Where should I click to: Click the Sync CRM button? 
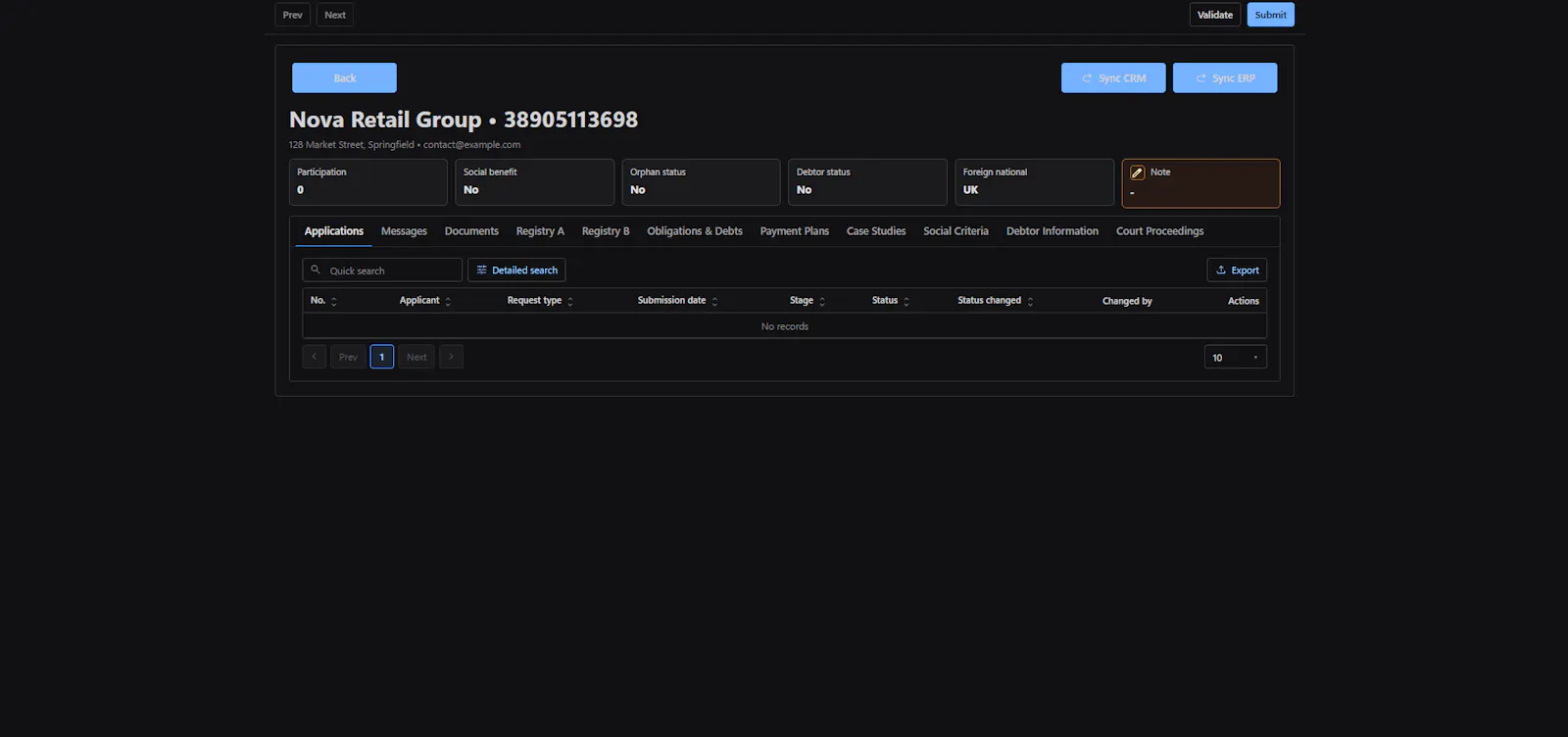[x=1113, y=78]
